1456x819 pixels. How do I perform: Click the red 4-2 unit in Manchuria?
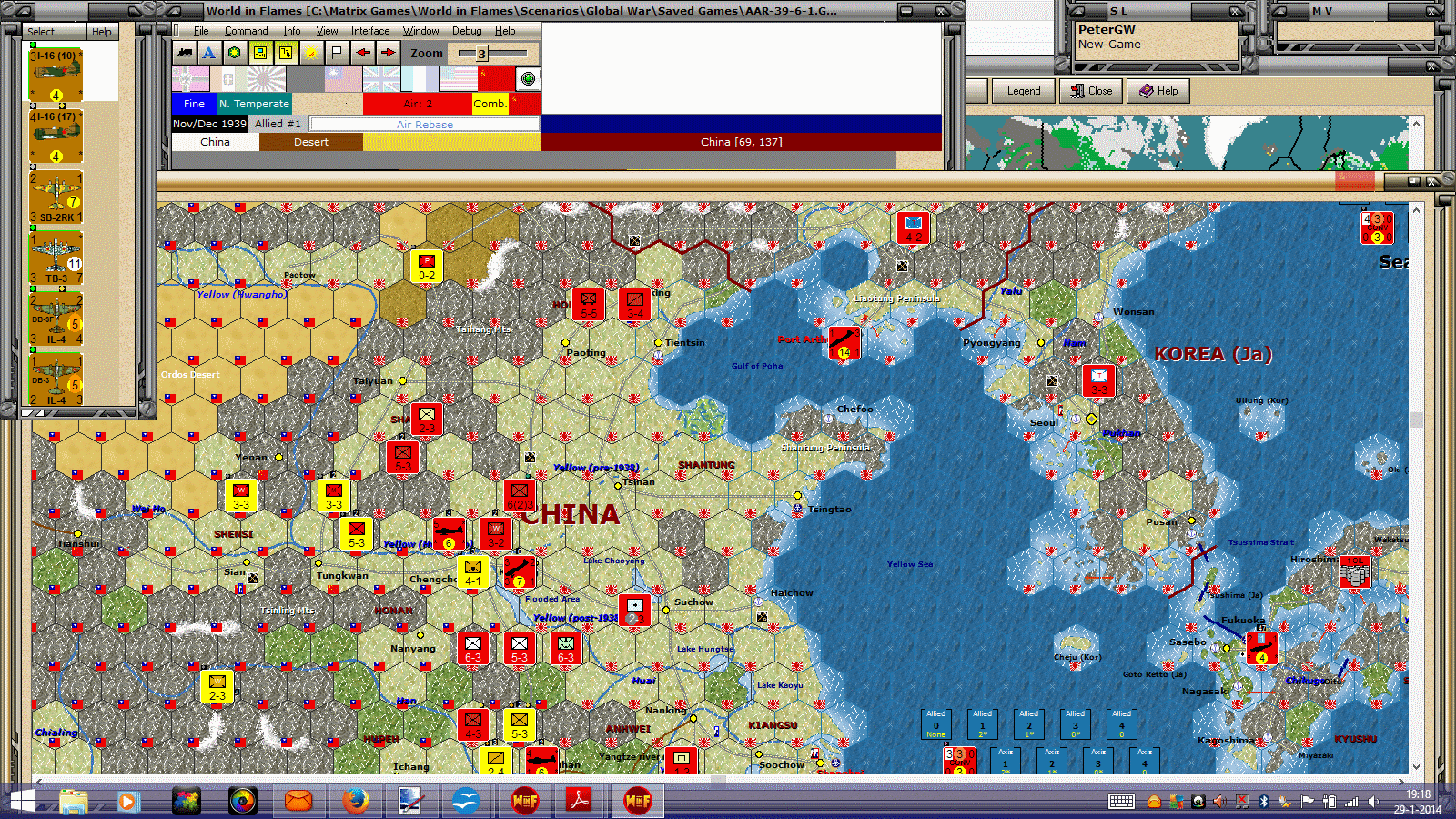point(914,227)
